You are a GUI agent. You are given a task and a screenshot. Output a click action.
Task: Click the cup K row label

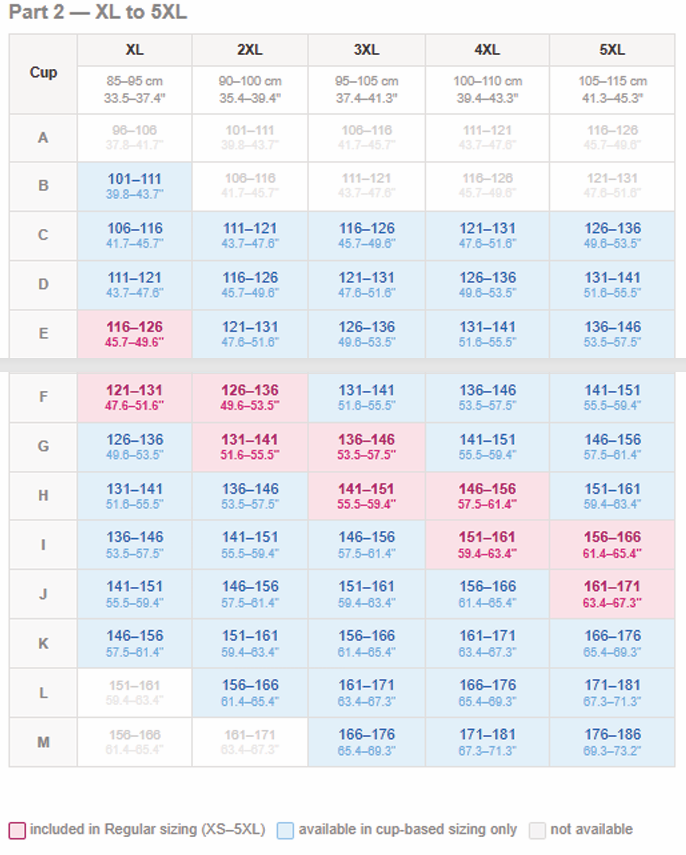pos(43,643)
